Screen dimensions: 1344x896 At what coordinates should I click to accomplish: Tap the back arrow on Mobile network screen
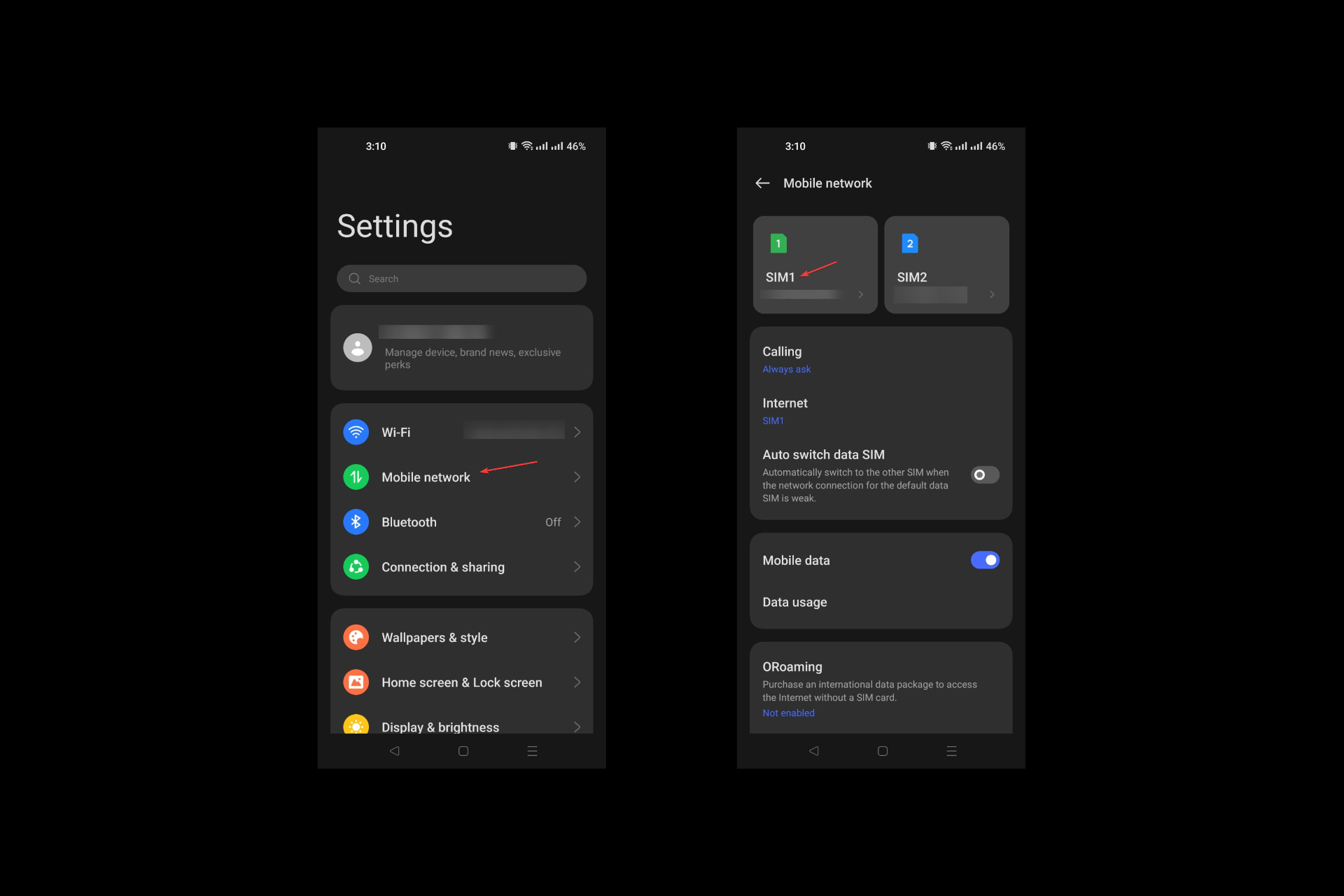click(x=764, y=183)
